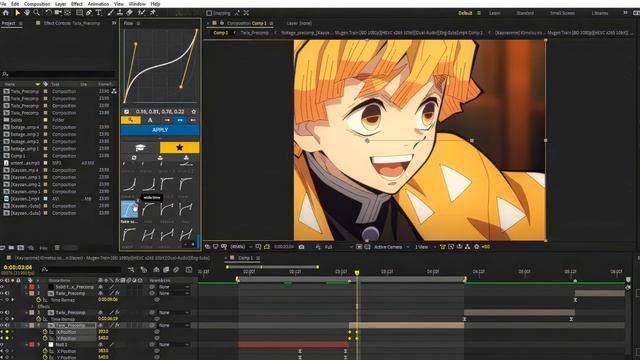
Task: Open the viewer resolution Full dropdown
Action: pos(339,247)
